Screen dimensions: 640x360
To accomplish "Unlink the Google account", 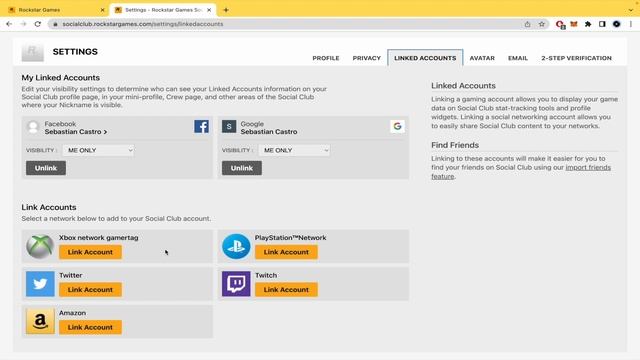I will click(242, 168).
